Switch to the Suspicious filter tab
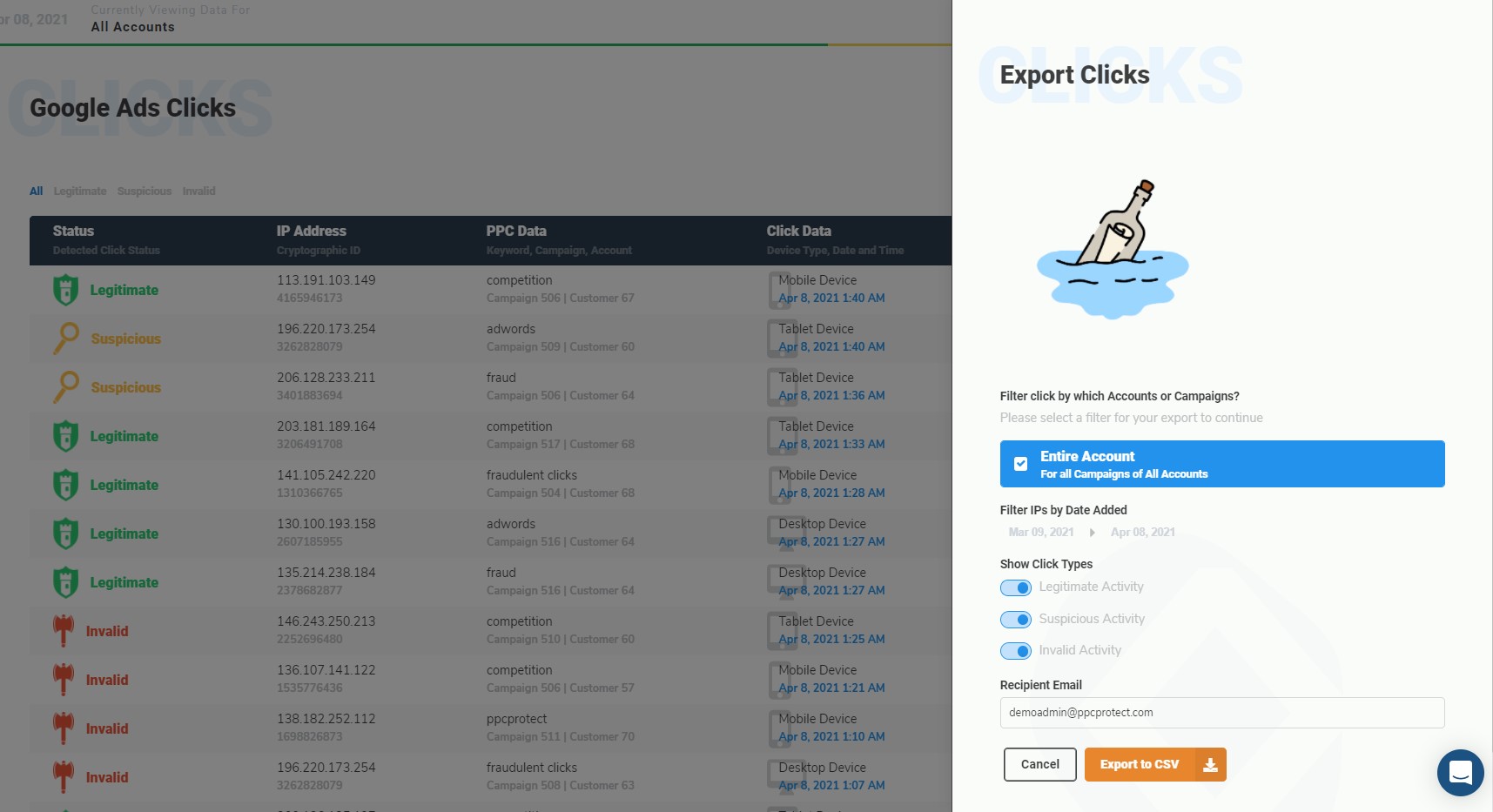1493x812 pixels. click(145, 191)
